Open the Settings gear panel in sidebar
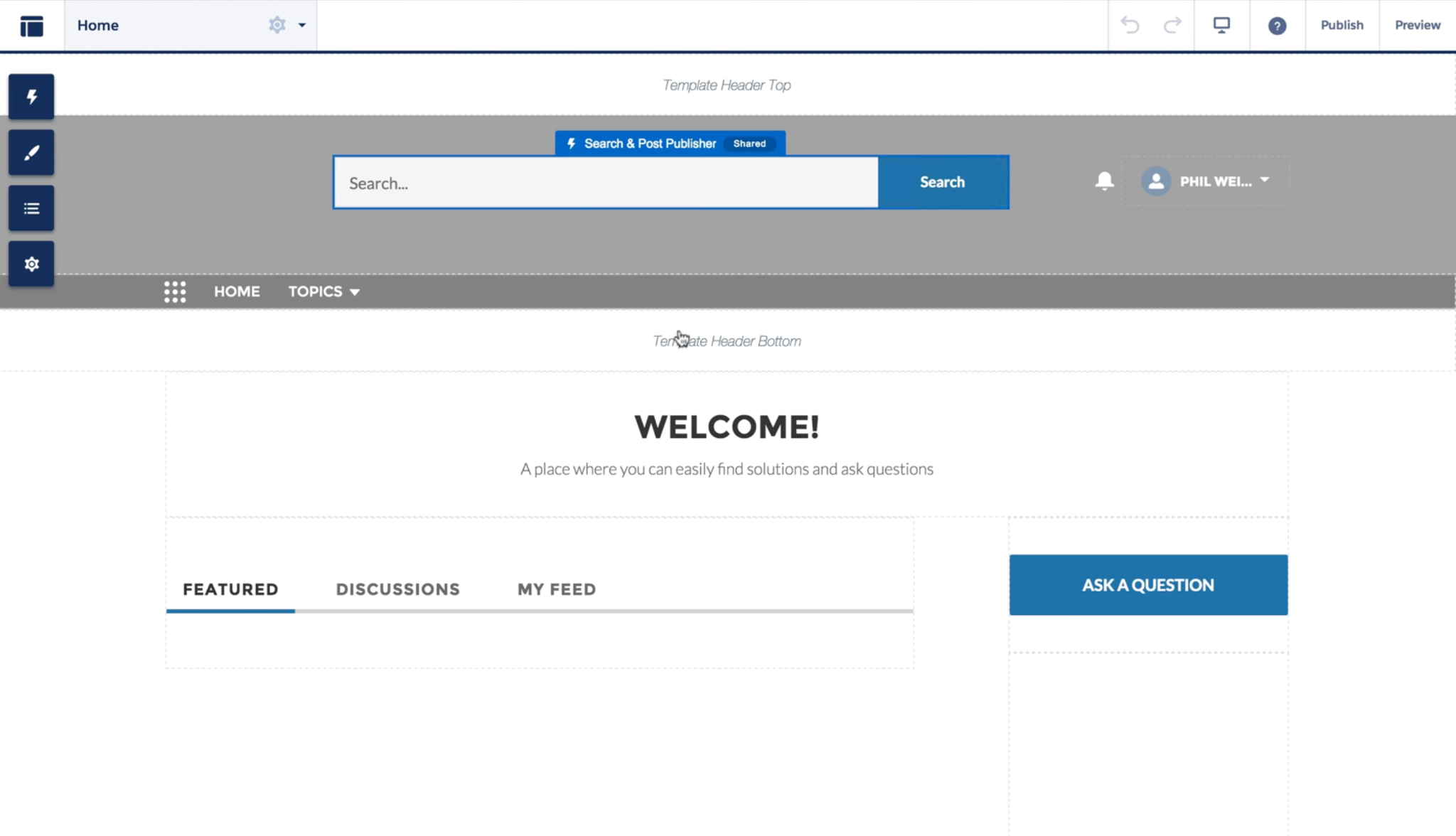 pos(31,264)
